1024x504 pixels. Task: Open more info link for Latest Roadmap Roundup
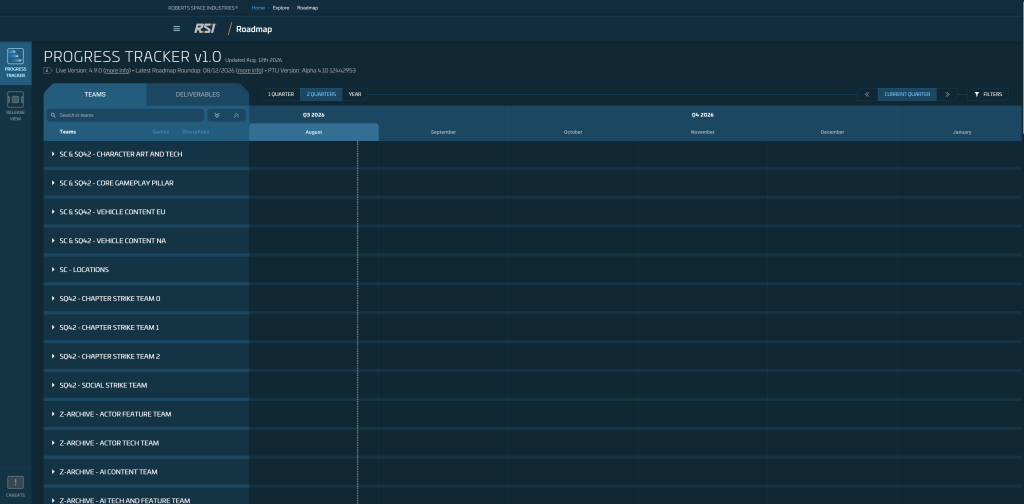click(x=249, y=71)
